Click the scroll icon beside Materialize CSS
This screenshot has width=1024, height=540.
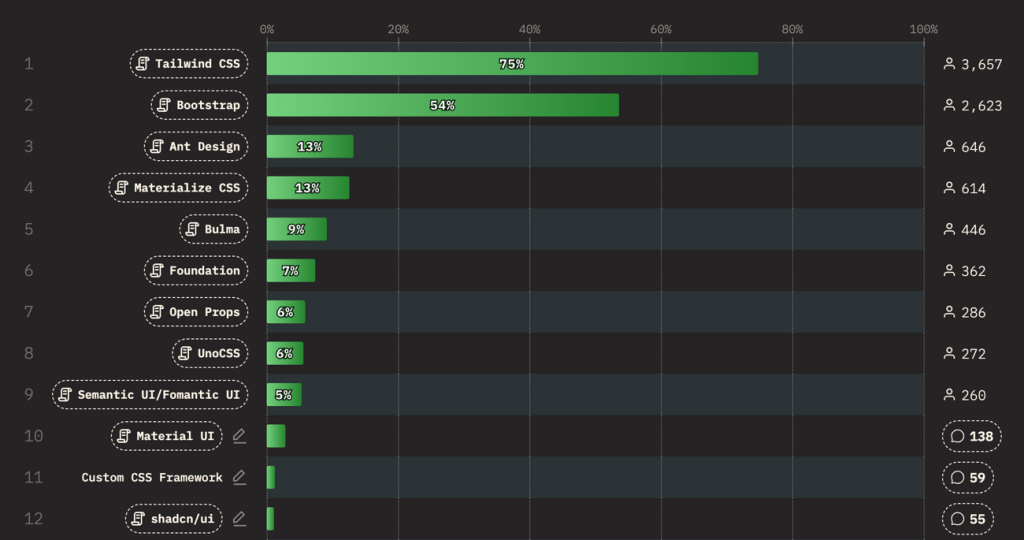(x=121, y=187)
